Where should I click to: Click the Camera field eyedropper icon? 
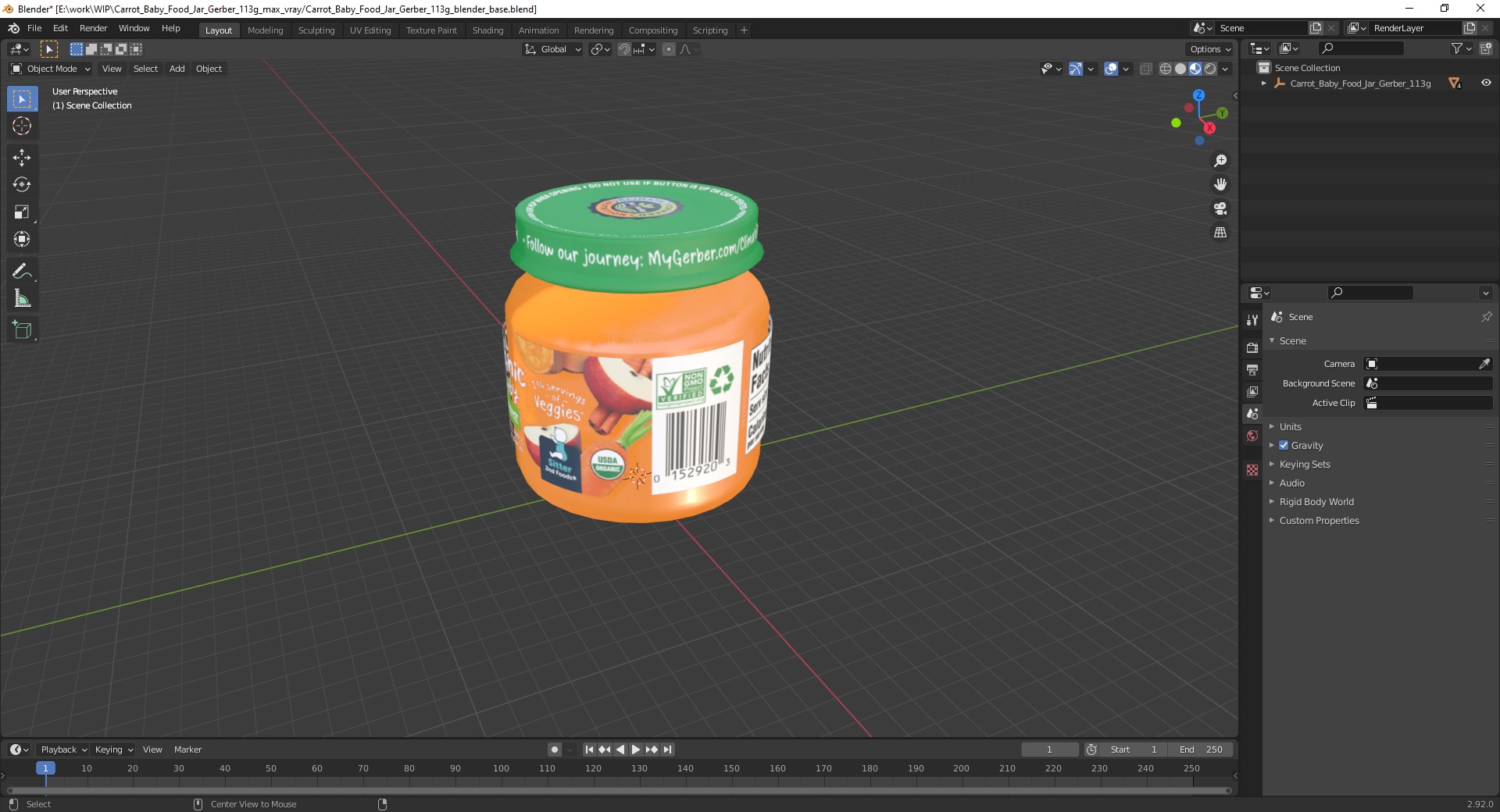pyautogui.click(x=1484, y=364)
